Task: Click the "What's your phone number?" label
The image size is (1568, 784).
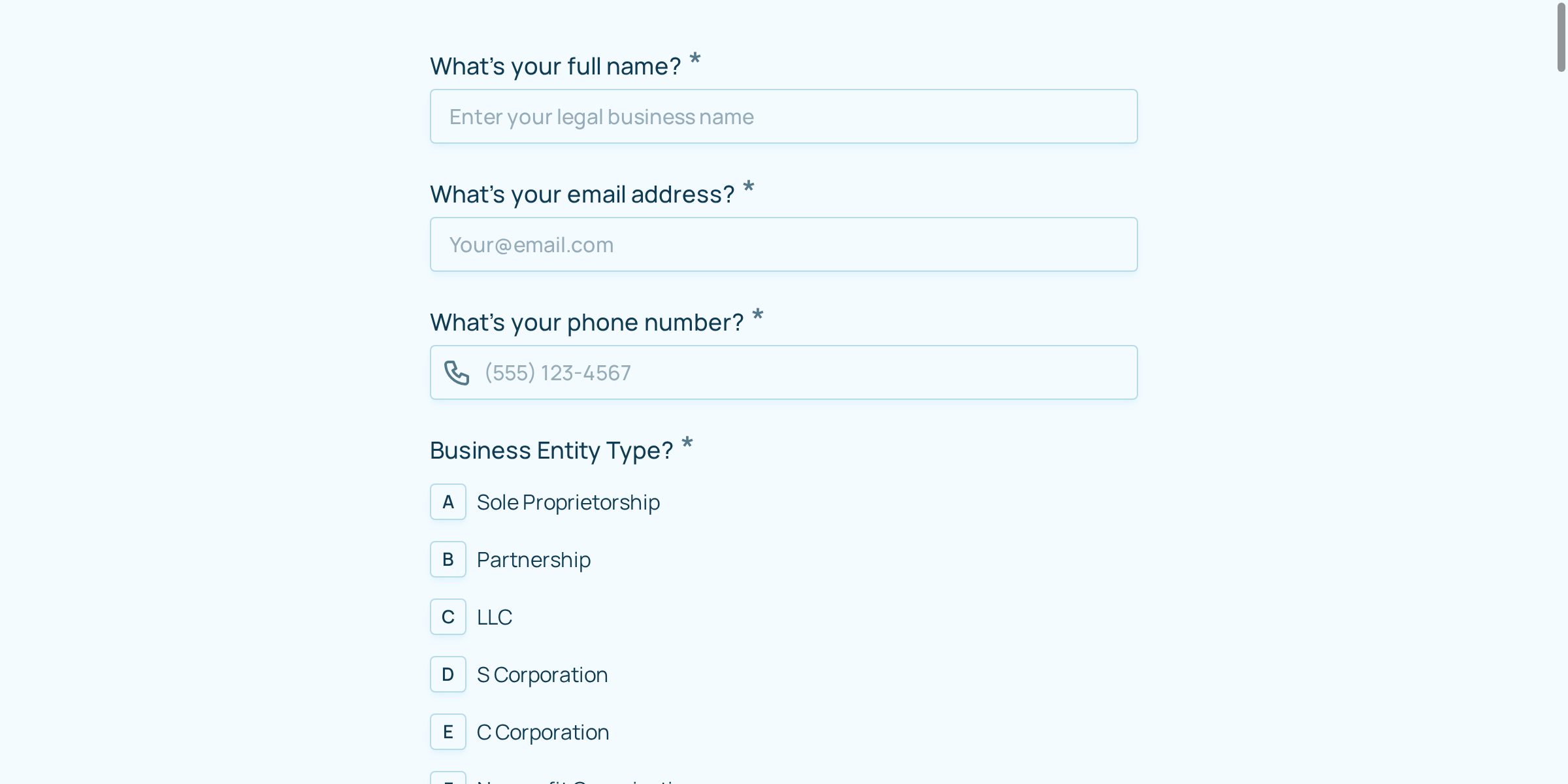Action: click(x=586, y=323)
